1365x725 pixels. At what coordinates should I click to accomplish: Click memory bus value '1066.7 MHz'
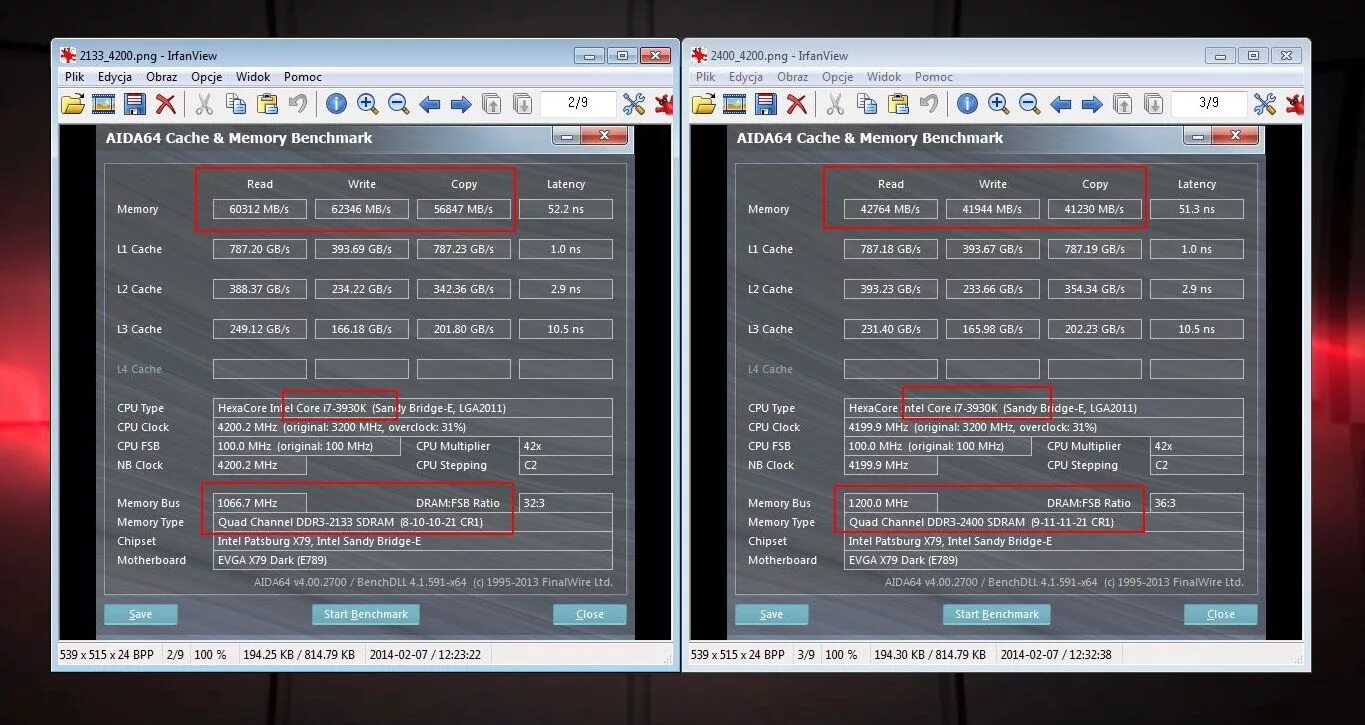pos(260,503)
